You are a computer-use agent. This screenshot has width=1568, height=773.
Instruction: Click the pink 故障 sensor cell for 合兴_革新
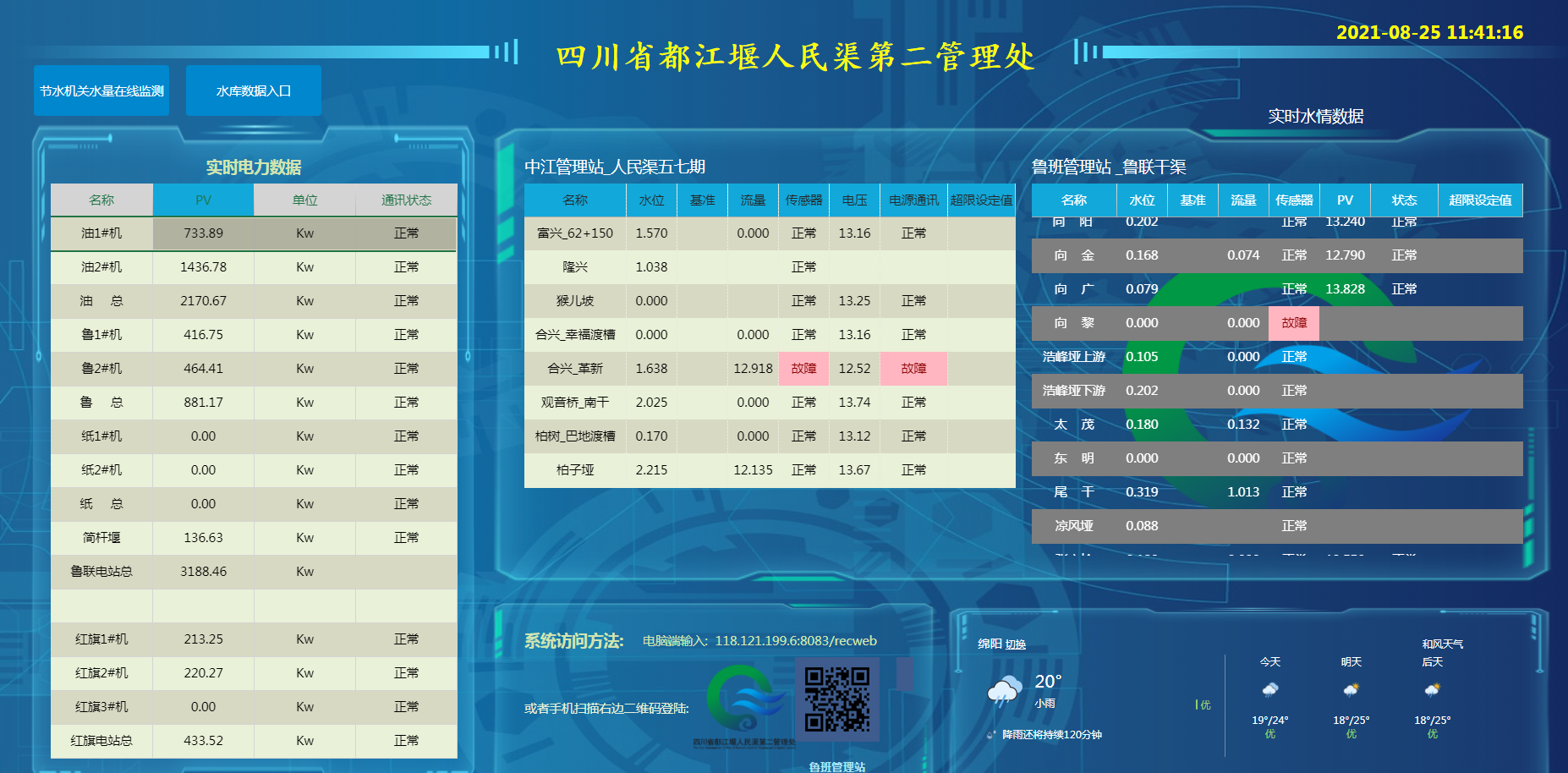pos(803,369)
